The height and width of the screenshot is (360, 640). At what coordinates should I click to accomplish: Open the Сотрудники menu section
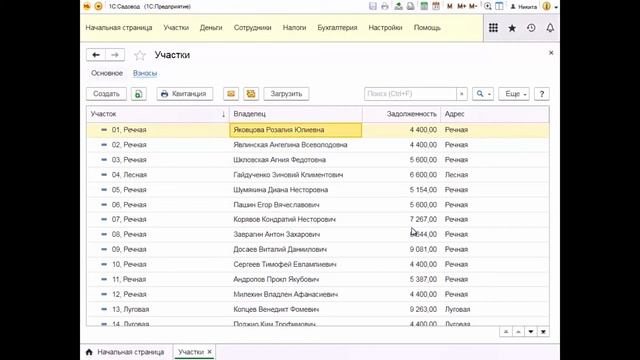(252, 28)
